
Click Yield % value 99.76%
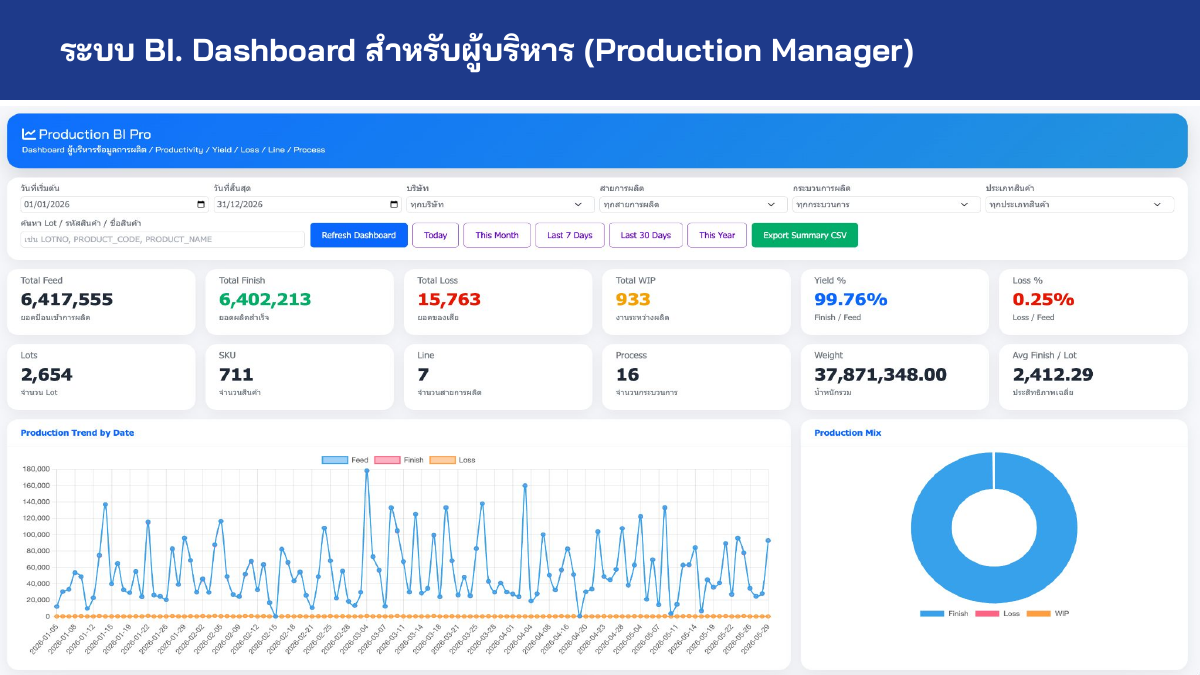[851, 299]
